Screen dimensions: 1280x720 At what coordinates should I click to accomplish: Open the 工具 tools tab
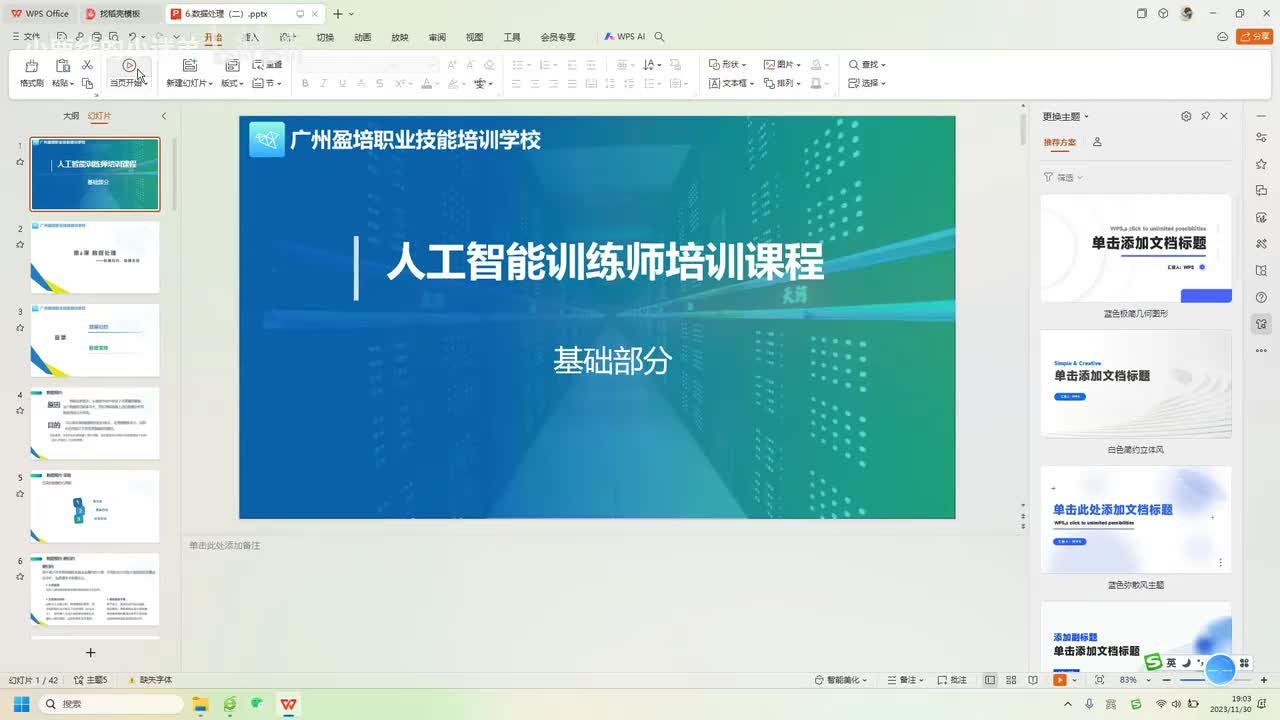tap(512, 37)
